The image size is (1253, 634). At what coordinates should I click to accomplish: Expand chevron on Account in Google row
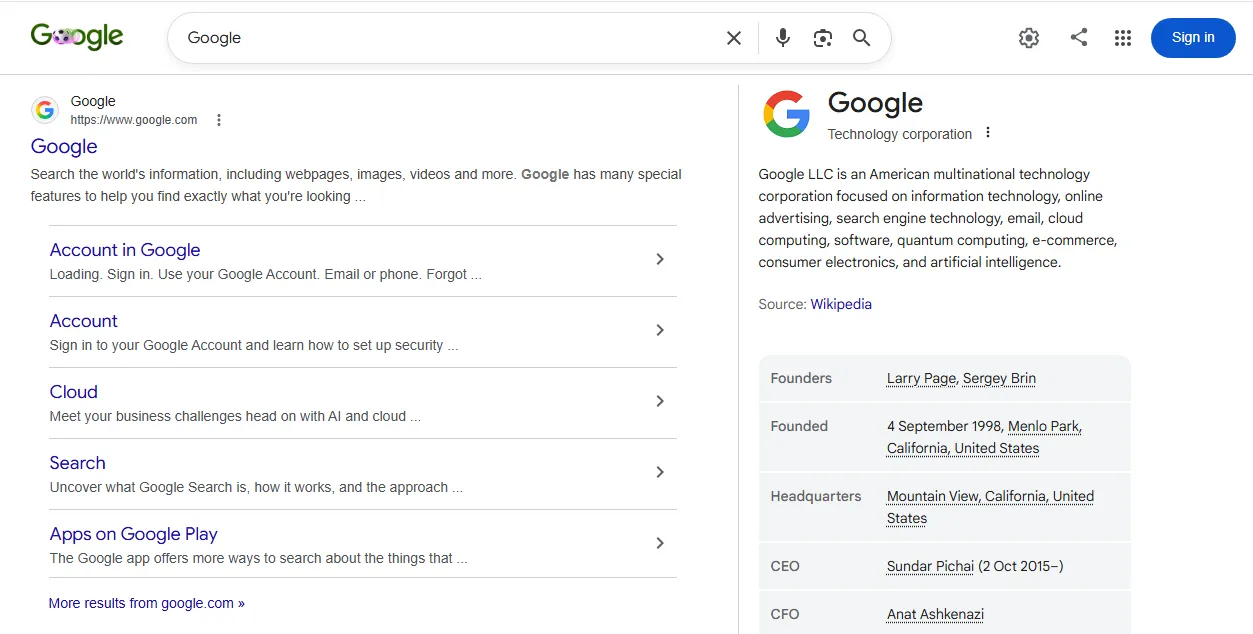coord(660,259)
